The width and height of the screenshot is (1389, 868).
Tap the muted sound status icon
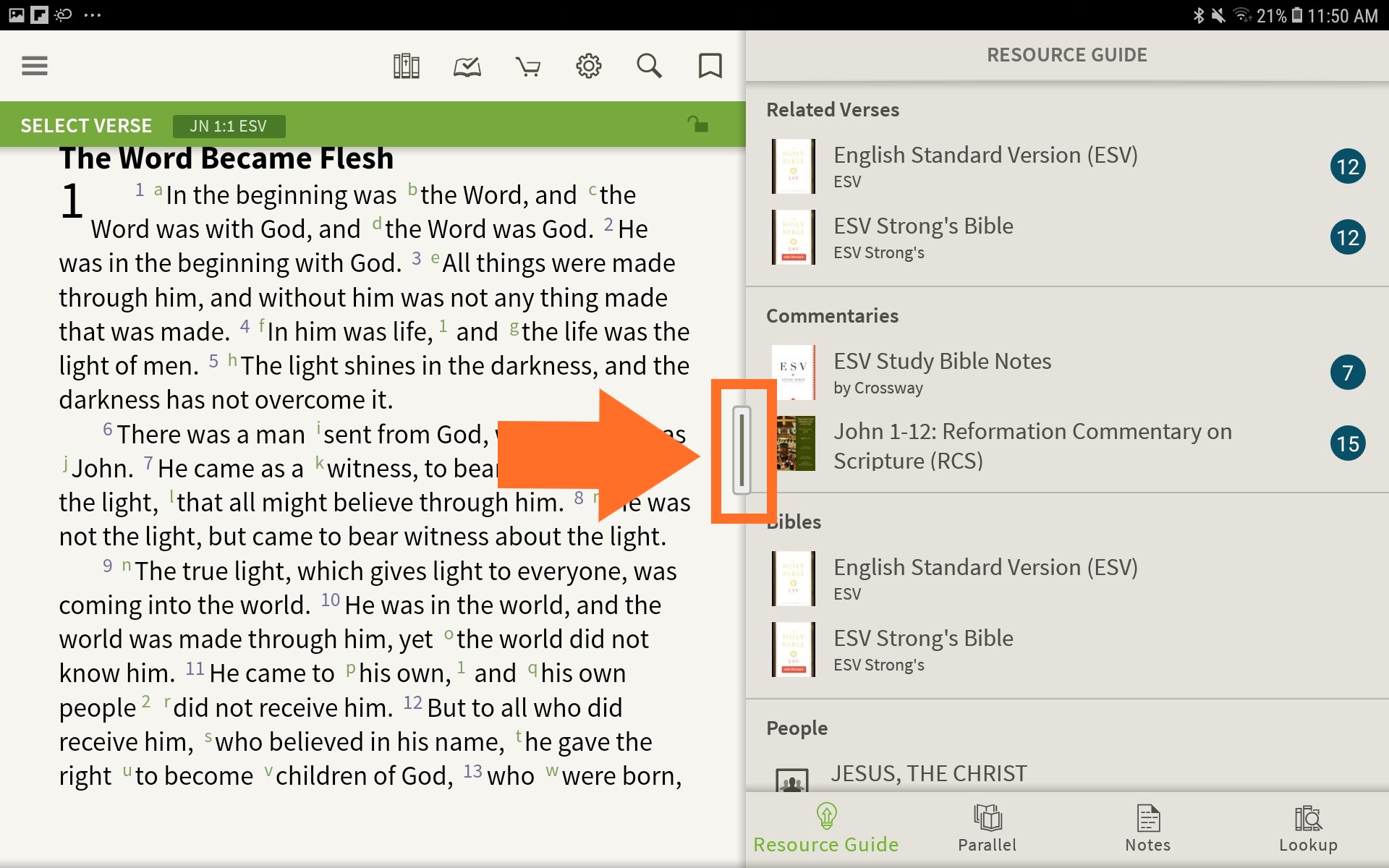1218,15
